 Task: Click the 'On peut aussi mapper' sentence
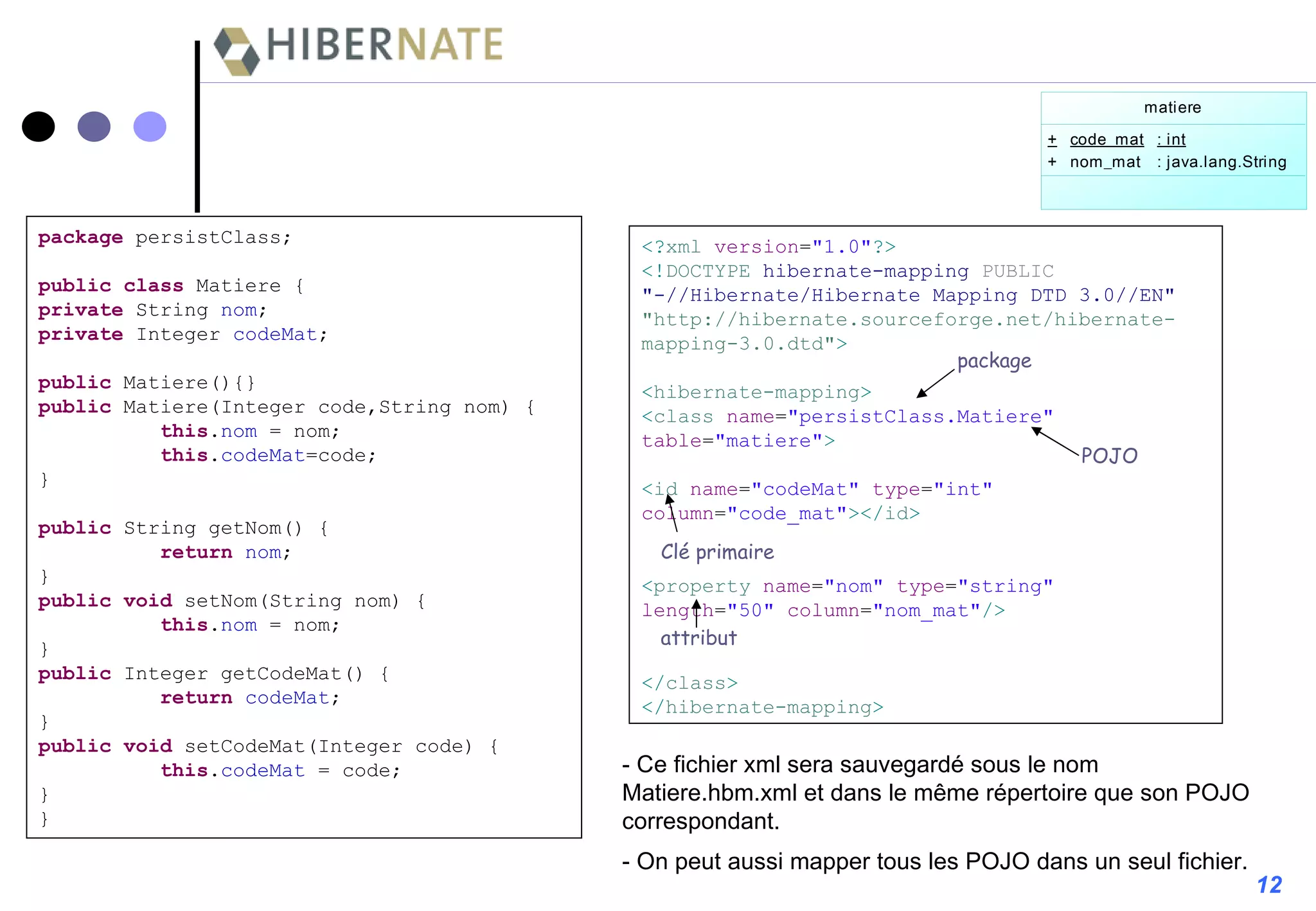(x=935, y=862)
